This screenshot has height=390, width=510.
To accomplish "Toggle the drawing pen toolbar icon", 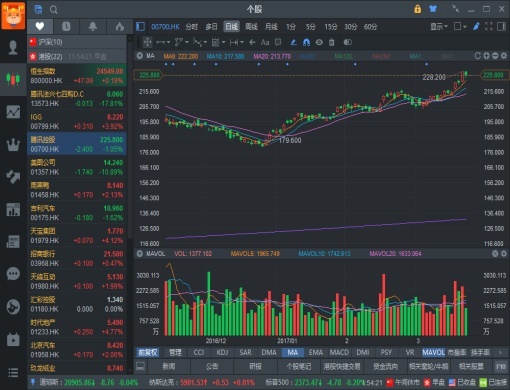I will click(476, 27).
